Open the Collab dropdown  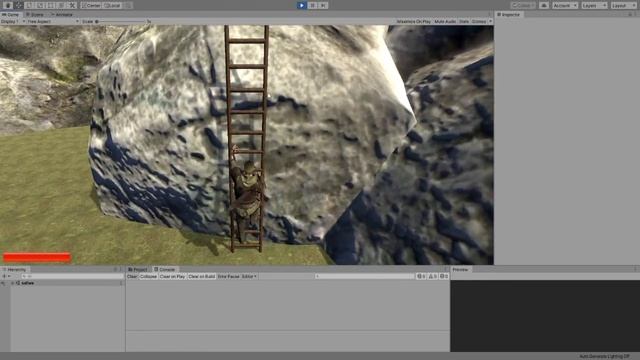click(x=523, y=5)
